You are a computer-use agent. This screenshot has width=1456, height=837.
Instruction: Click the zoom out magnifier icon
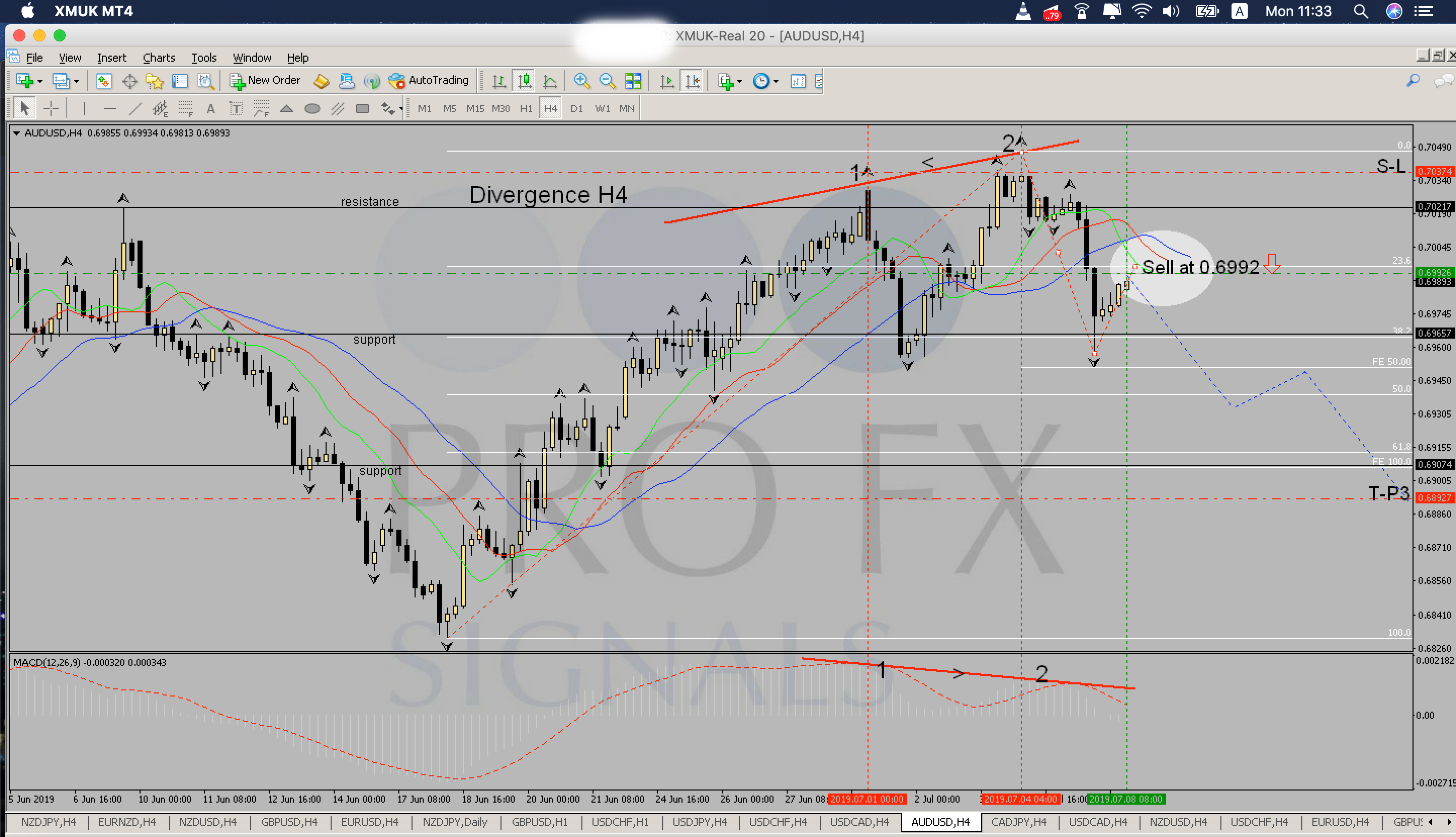(x=607, y=80)
